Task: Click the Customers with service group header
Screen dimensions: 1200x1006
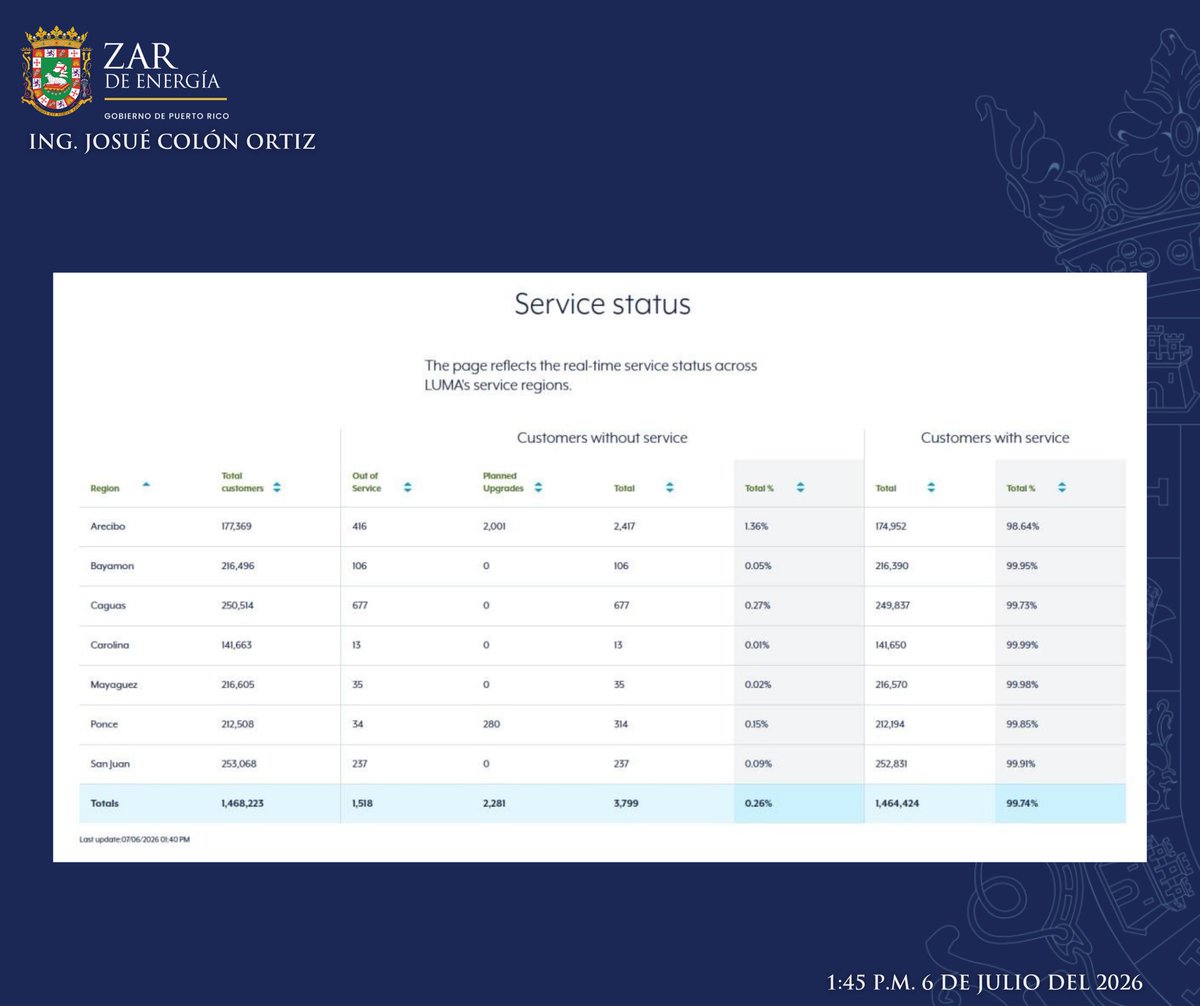Action: [x=995, y=438]
